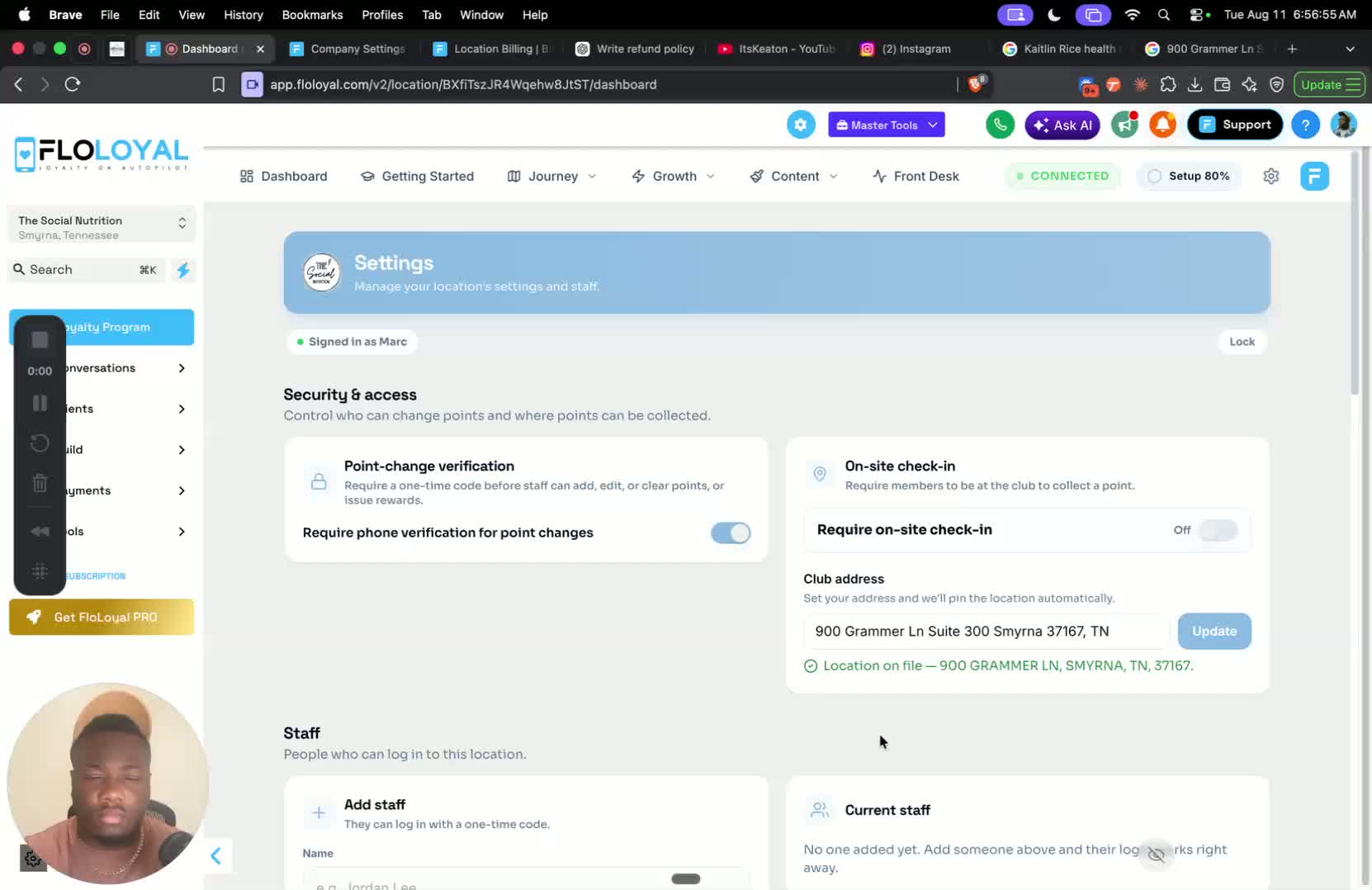1372x890 pixels.
Task: Reload the page
Action: pos(73,84)
